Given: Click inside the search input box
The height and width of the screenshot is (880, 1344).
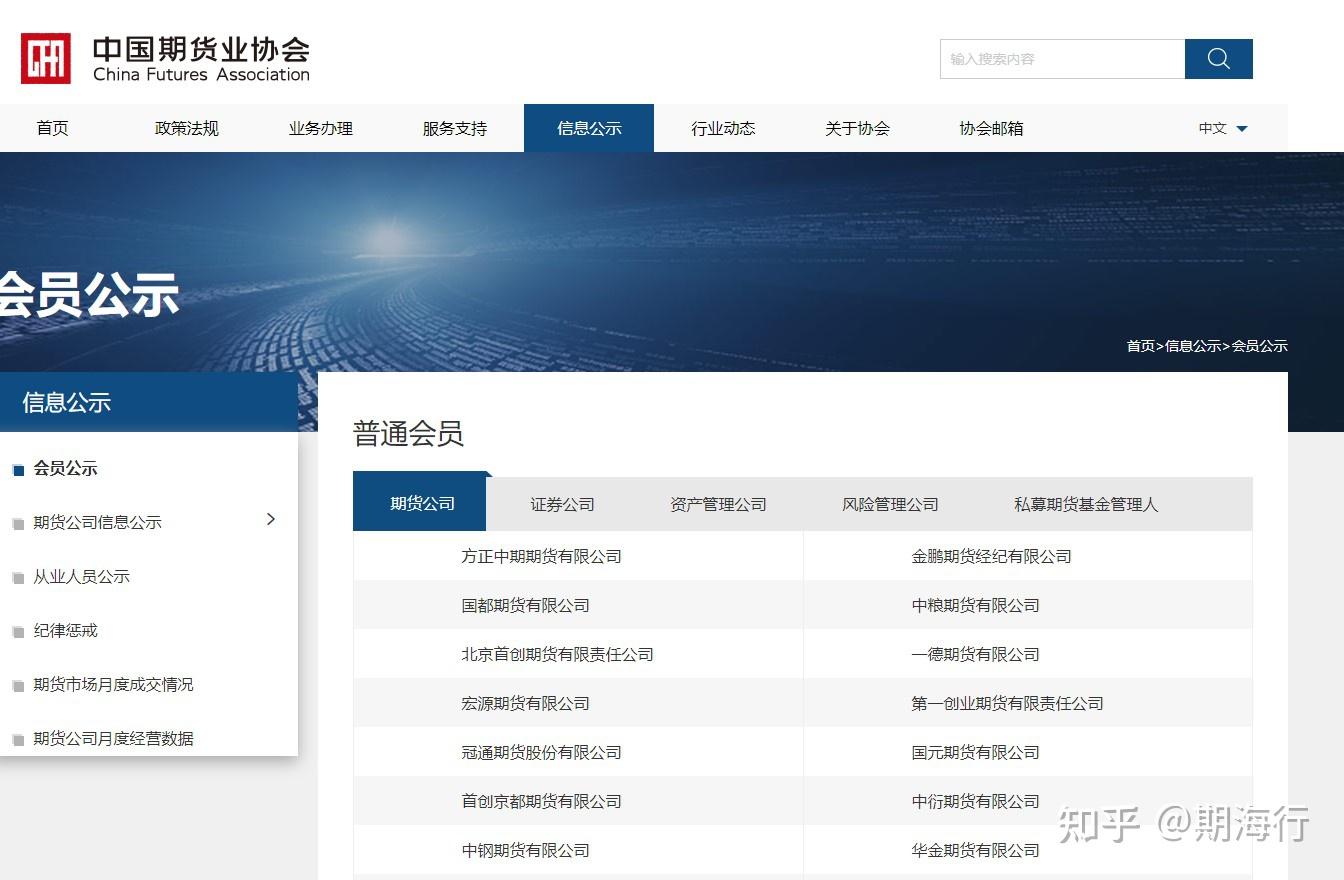Looking at the screenshot, I should (1060, 59).
